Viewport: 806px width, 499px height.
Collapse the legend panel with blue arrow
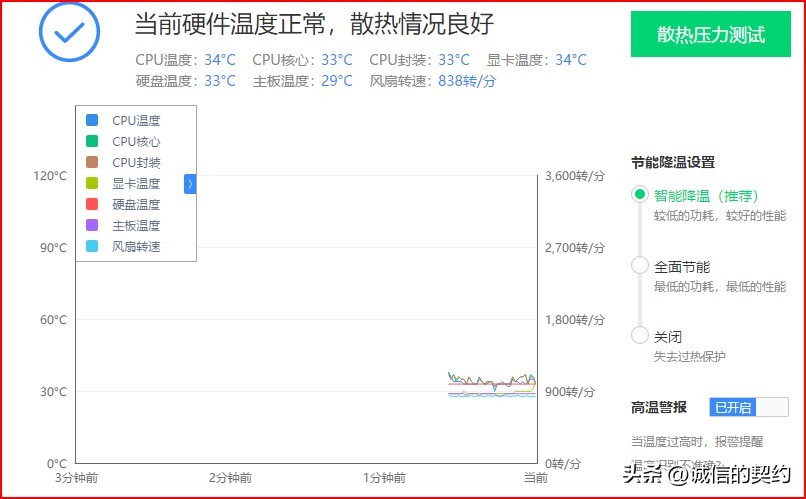pos(190,183)
